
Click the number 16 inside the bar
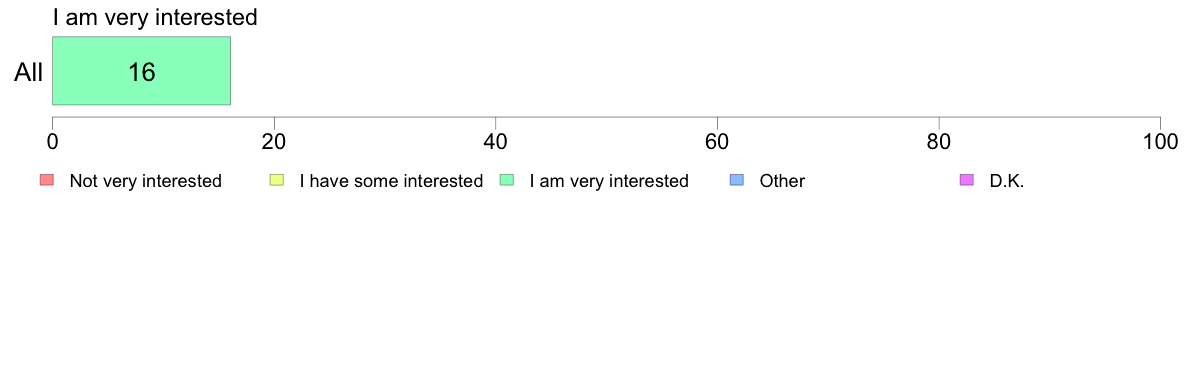point(142,72)
